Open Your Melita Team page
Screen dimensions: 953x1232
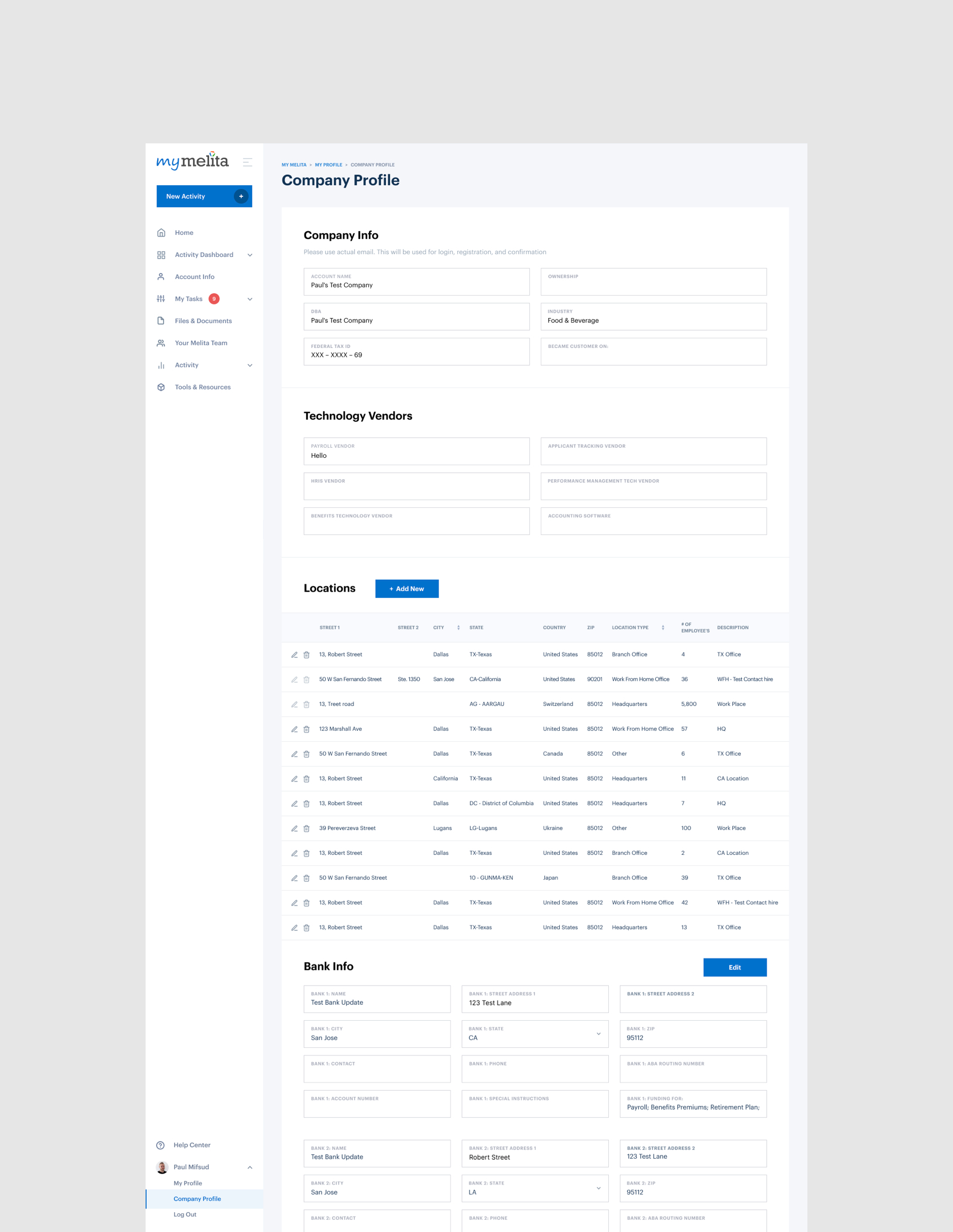[x=201, y=343]
